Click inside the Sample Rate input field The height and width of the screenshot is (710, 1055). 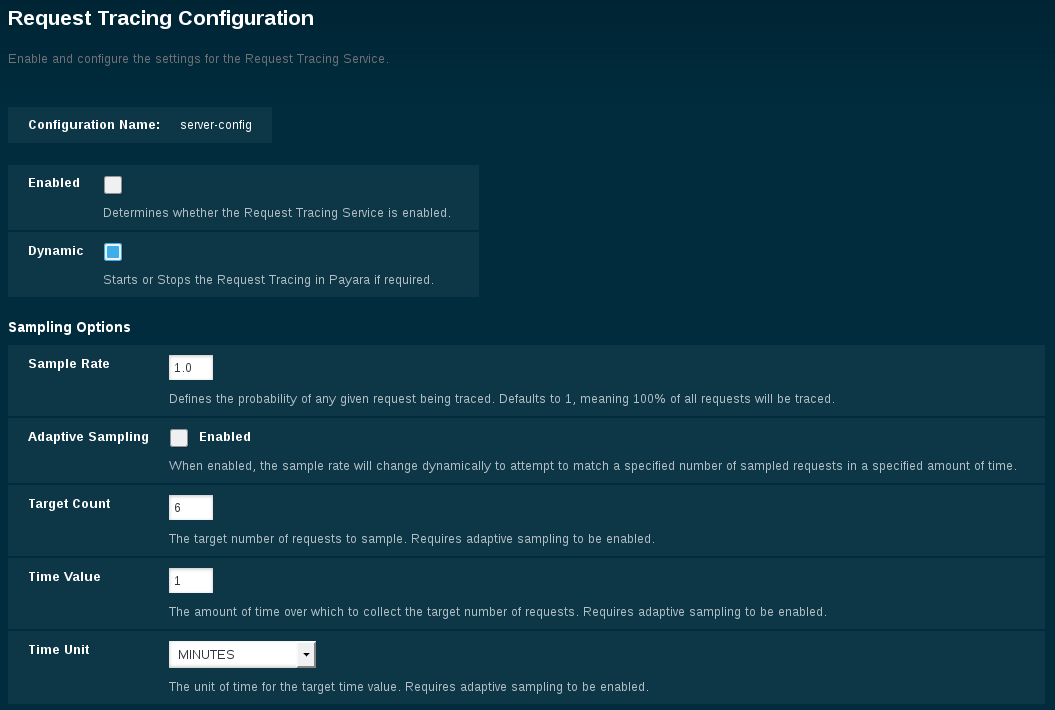(191, 367)
